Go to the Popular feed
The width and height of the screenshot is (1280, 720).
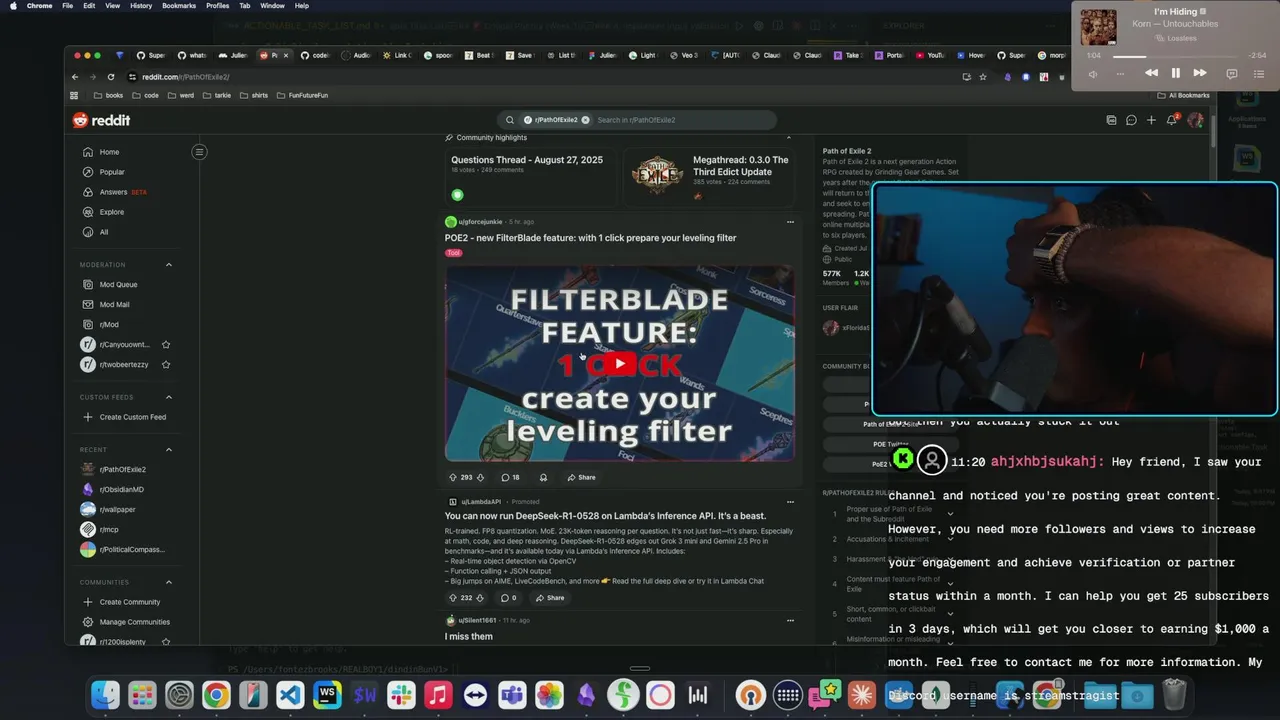pyautogui.click(x=103, y=172)
